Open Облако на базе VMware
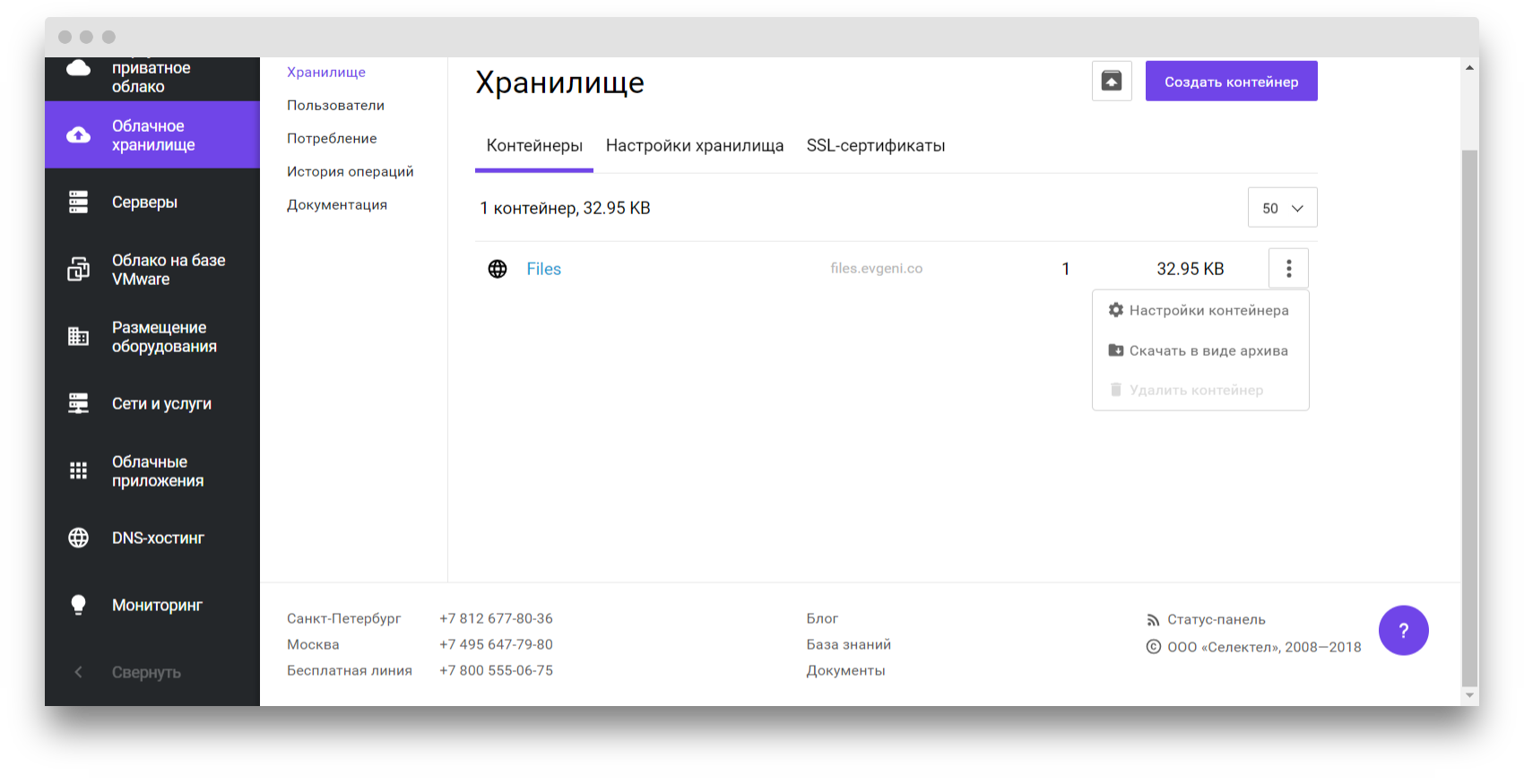The width and height of the screenshot is (1524, 784). (x=152, y=270)
